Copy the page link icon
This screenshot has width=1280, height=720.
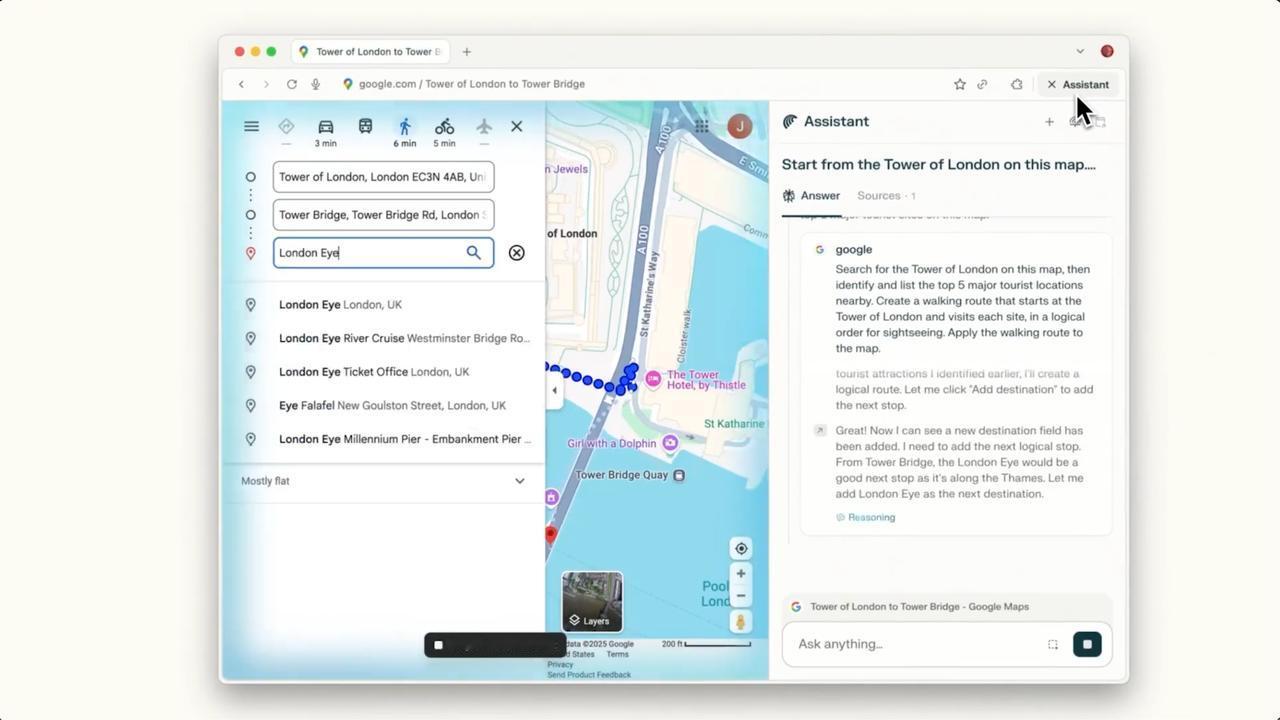[982, 84]
